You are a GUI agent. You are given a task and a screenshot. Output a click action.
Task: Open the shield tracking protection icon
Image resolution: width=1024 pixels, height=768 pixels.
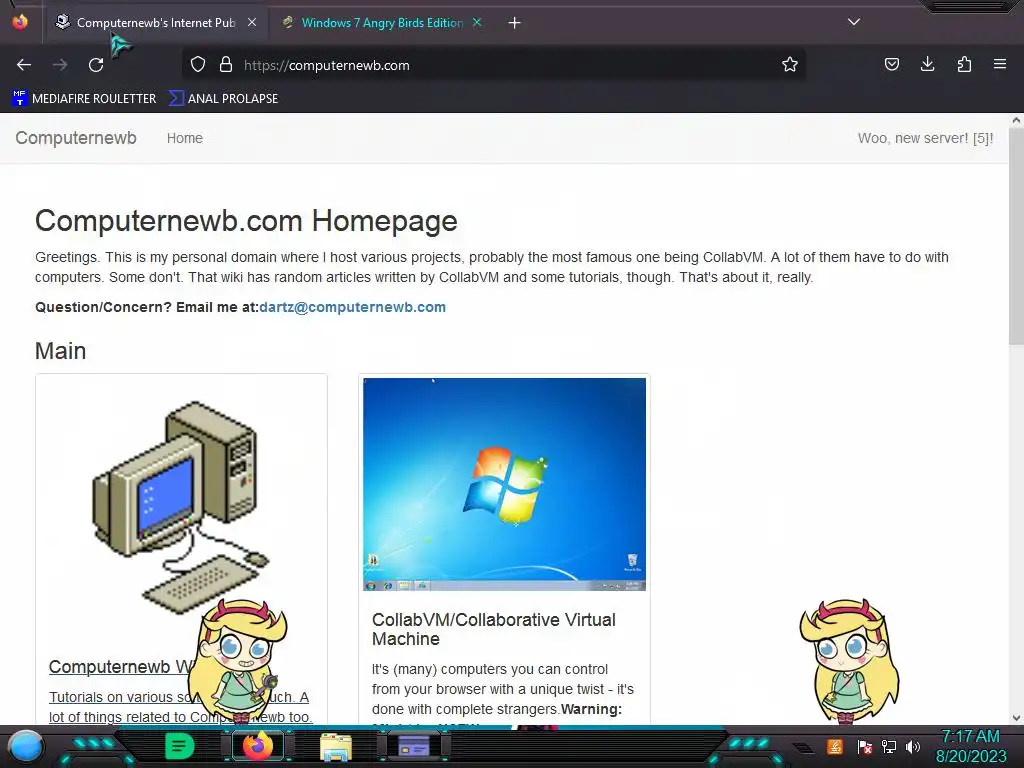[x=198, y=65]
